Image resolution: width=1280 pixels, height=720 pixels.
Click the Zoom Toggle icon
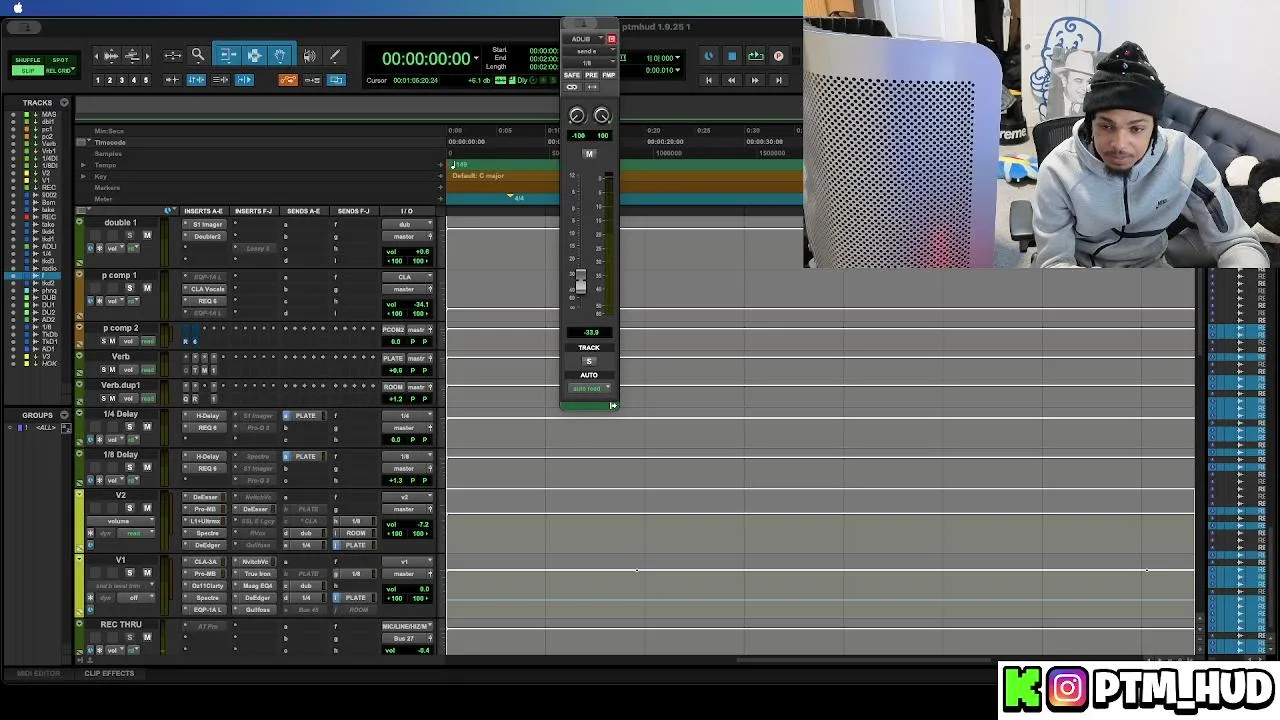point(172,56)
